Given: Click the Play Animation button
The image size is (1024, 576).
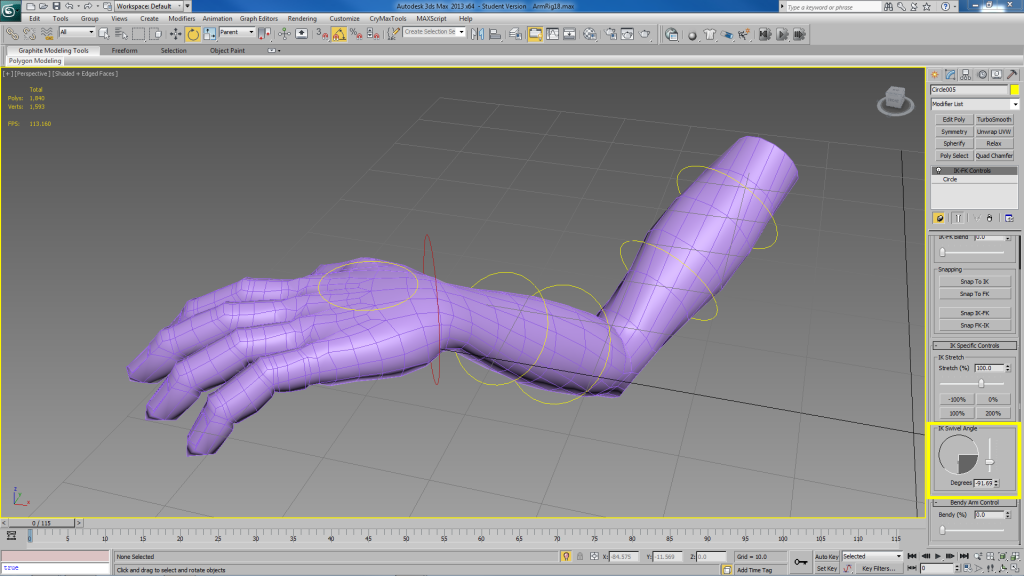Looking at the screenshot, I should [937, 556].
